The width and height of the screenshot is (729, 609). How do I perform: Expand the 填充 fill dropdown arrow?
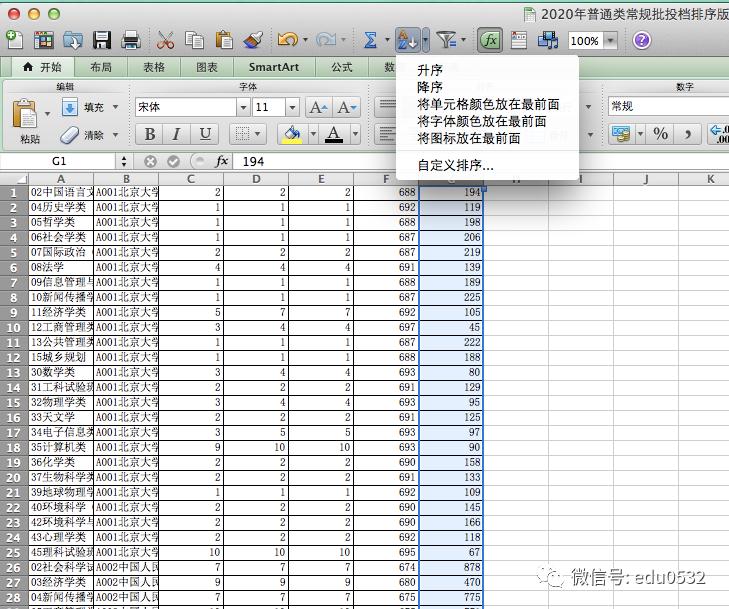point(115,107)
